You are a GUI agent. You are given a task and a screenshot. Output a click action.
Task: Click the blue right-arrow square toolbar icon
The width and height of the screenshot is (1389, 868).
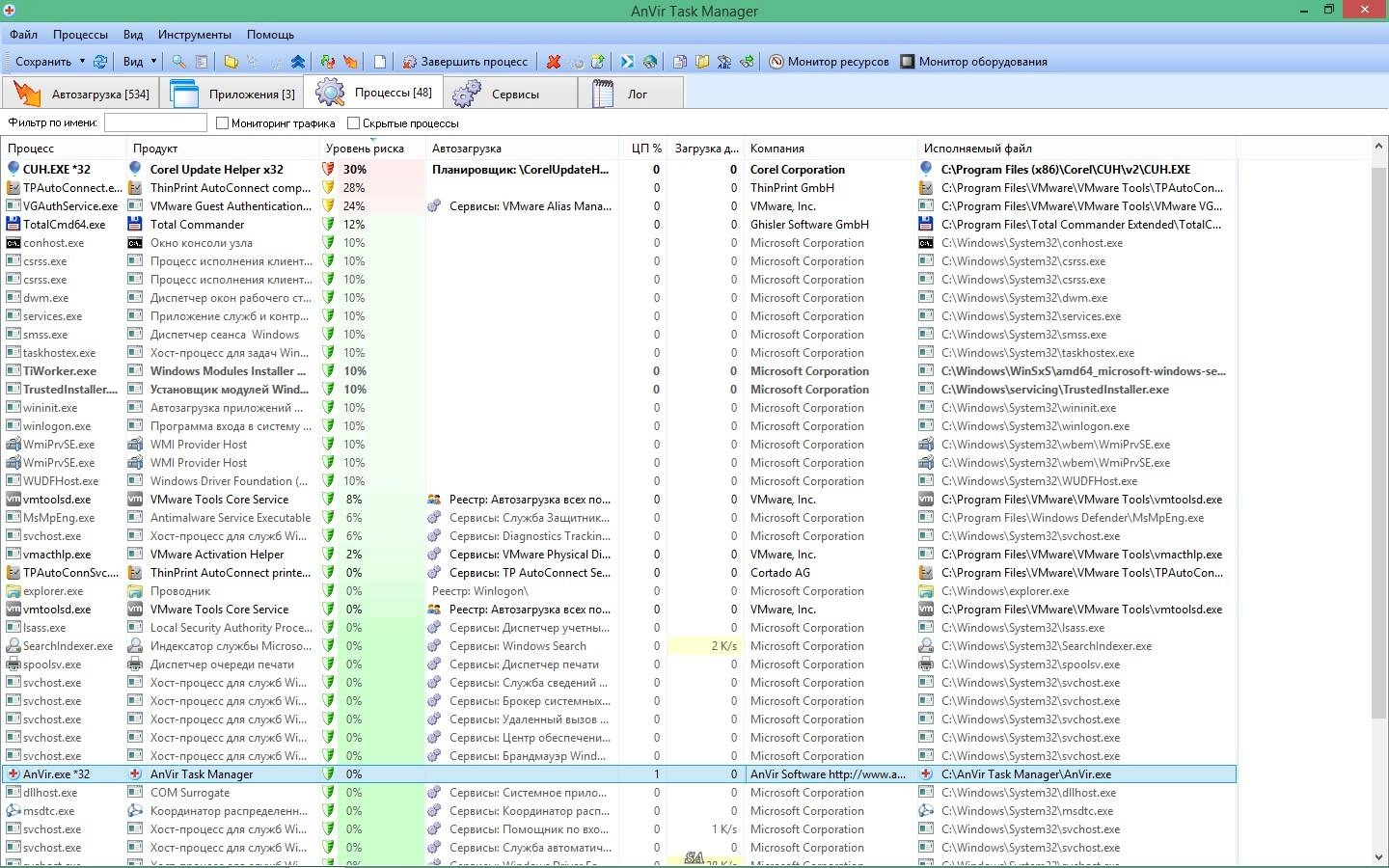(627, 61)
